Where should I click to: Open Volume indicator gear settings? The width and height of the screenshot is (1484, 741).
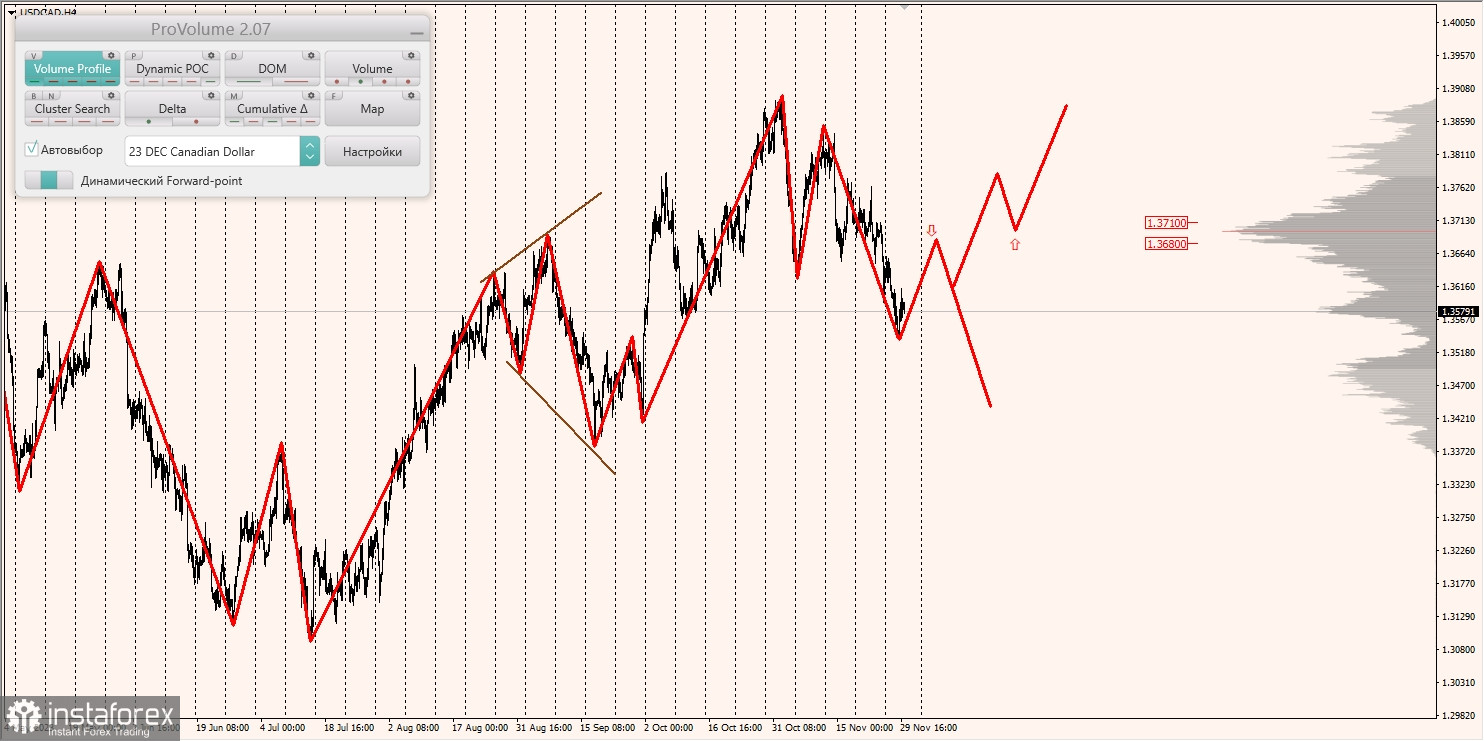411,55
